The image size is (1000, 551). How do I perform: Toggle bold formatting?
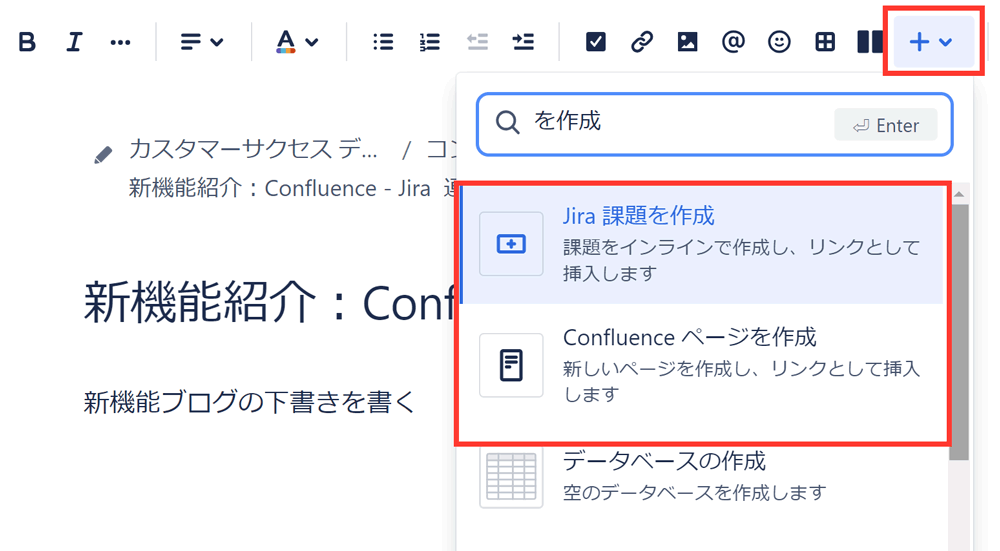coord(27,42)
